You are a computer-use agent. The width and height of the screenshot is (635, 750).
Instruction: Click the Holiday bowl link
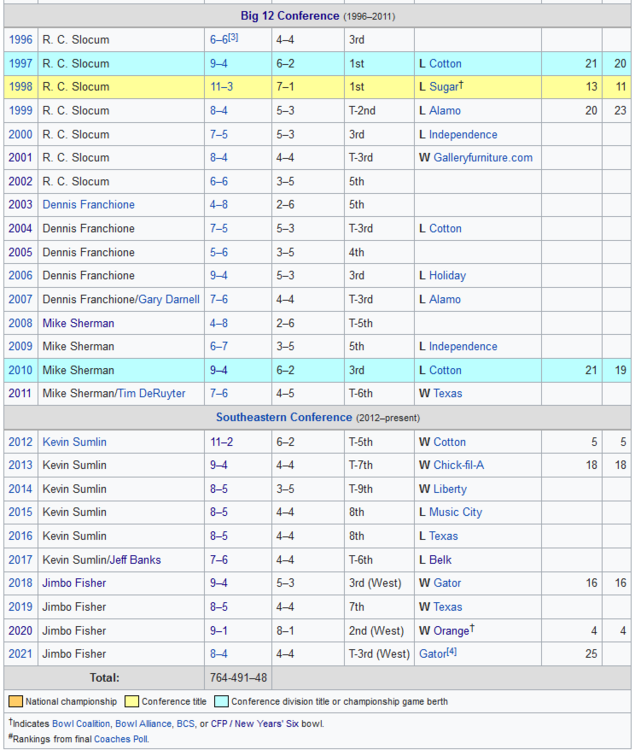(x=447, y=276)
